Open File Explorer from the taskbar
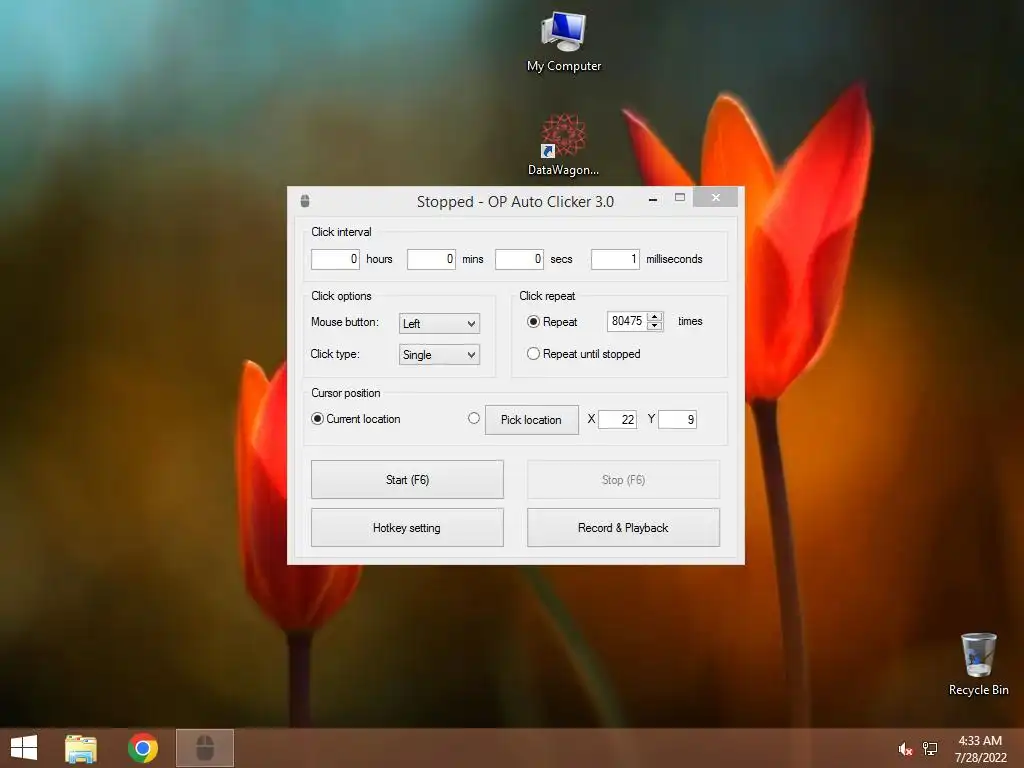 click(x=81, y=748)
